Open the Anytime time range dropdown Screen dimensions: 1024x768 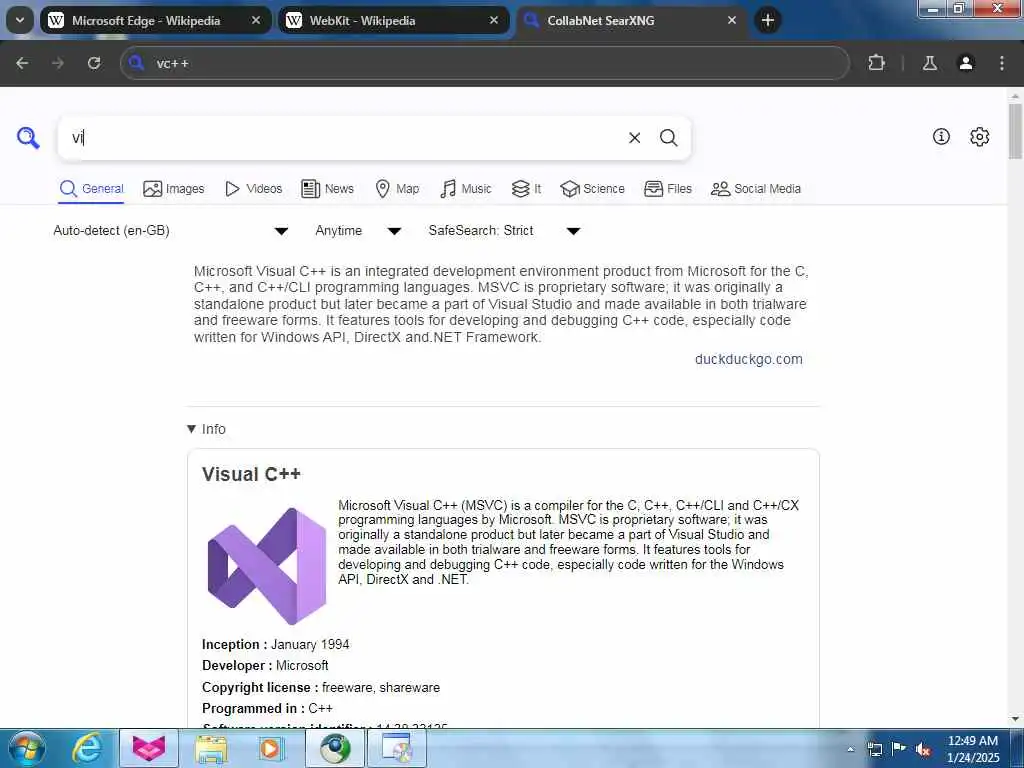coord(358,231)
